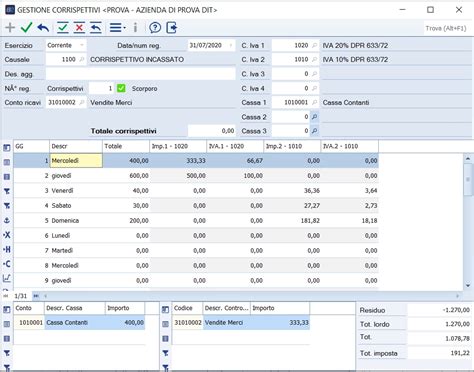The image size is (474, 372).
Task: Select the 'Vendite Merci' row with 333,33
Action: (241, 323)
